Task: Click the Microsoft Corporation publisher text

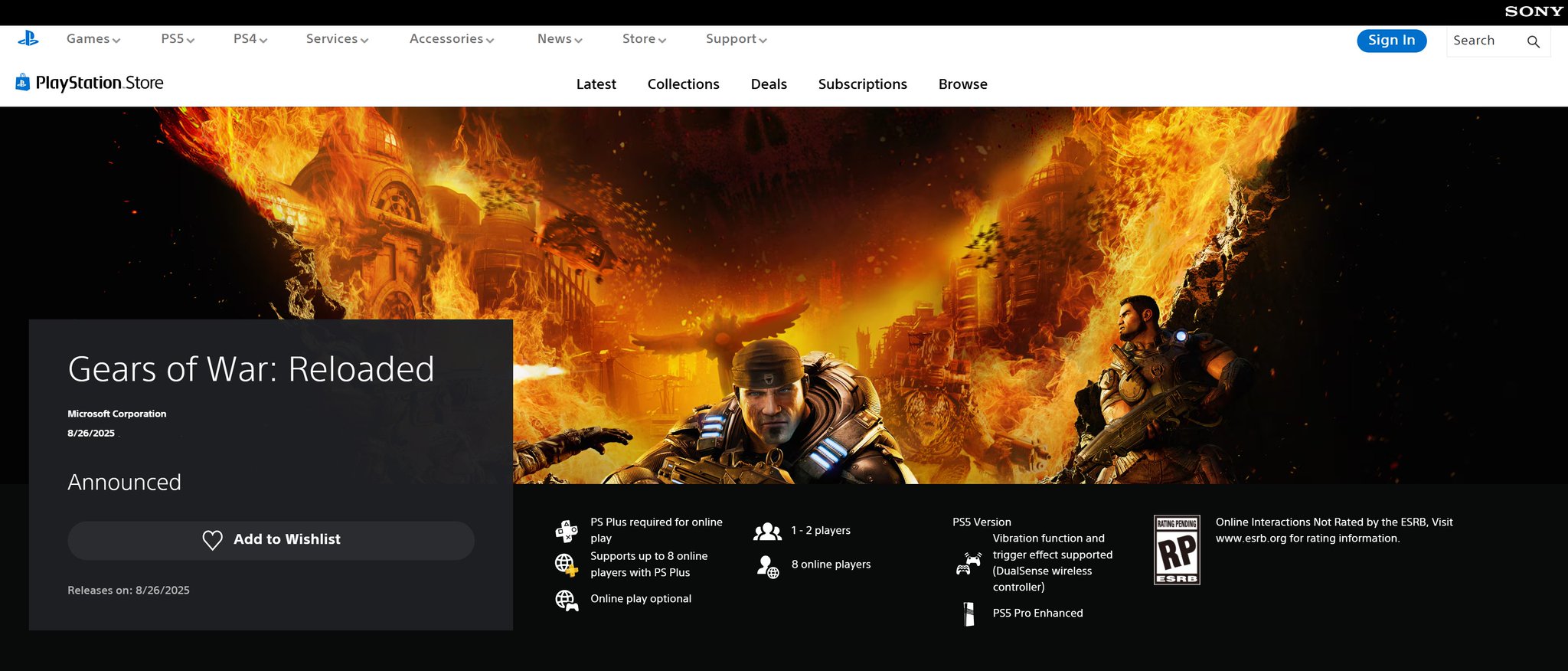Action: [x=116, y=414]
